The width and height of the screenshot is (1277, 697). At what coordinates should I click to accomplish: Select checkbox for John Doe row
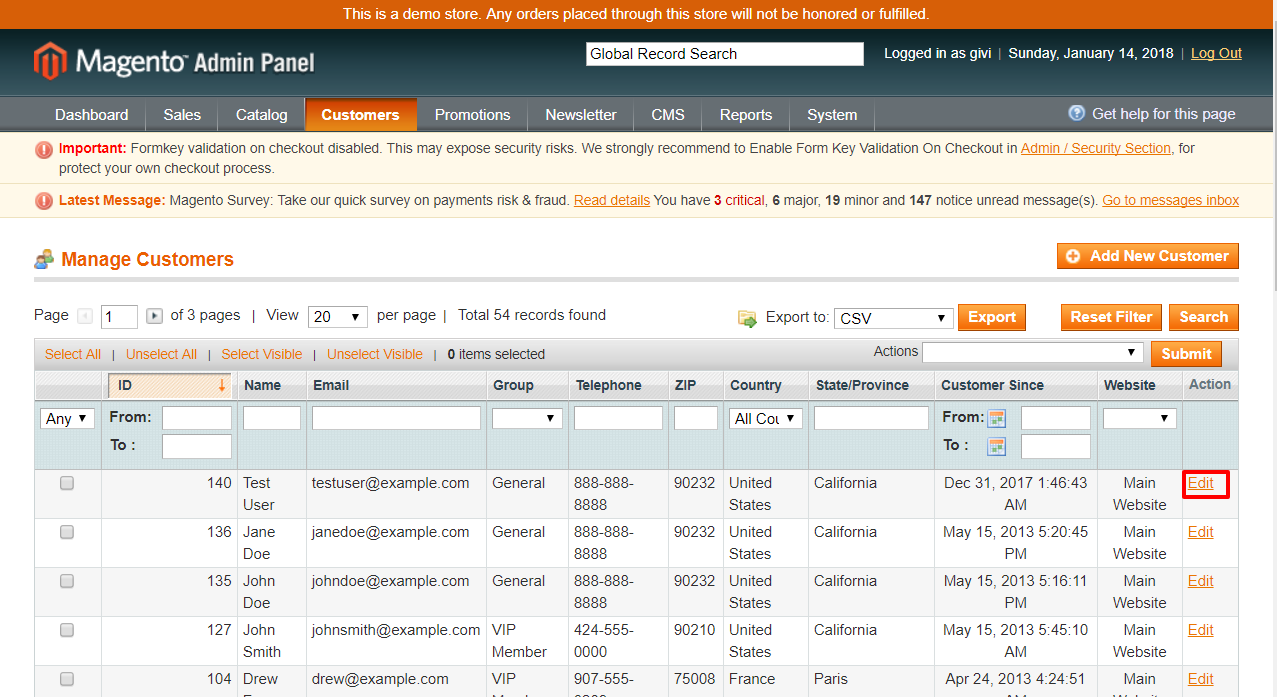(x=67, y=581)
